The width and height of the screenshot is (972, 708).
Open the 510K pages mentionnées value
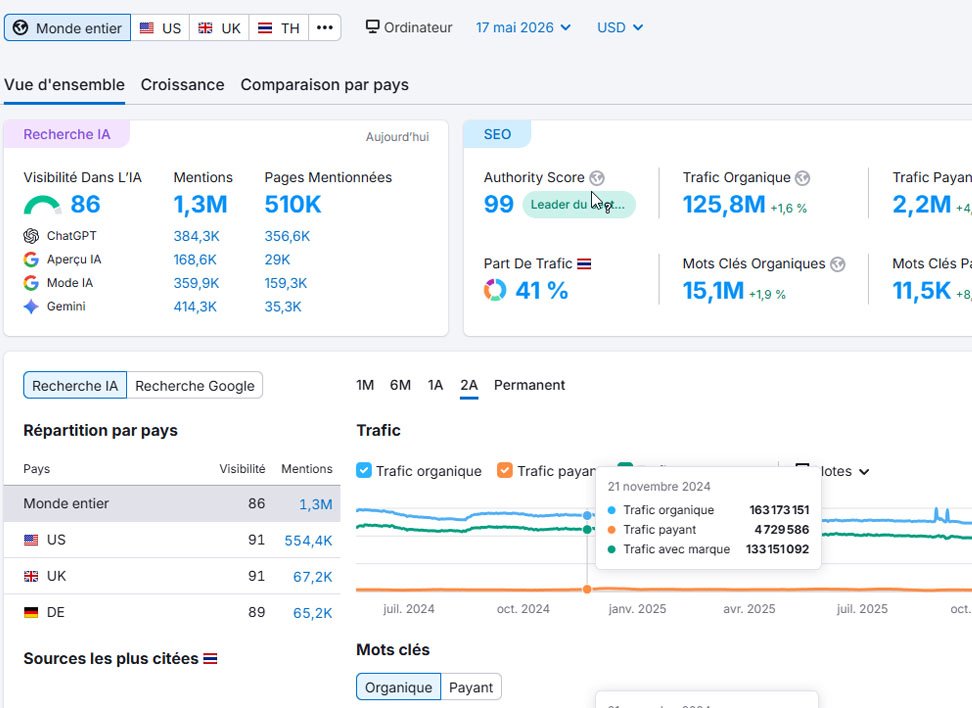pos(293,205)
